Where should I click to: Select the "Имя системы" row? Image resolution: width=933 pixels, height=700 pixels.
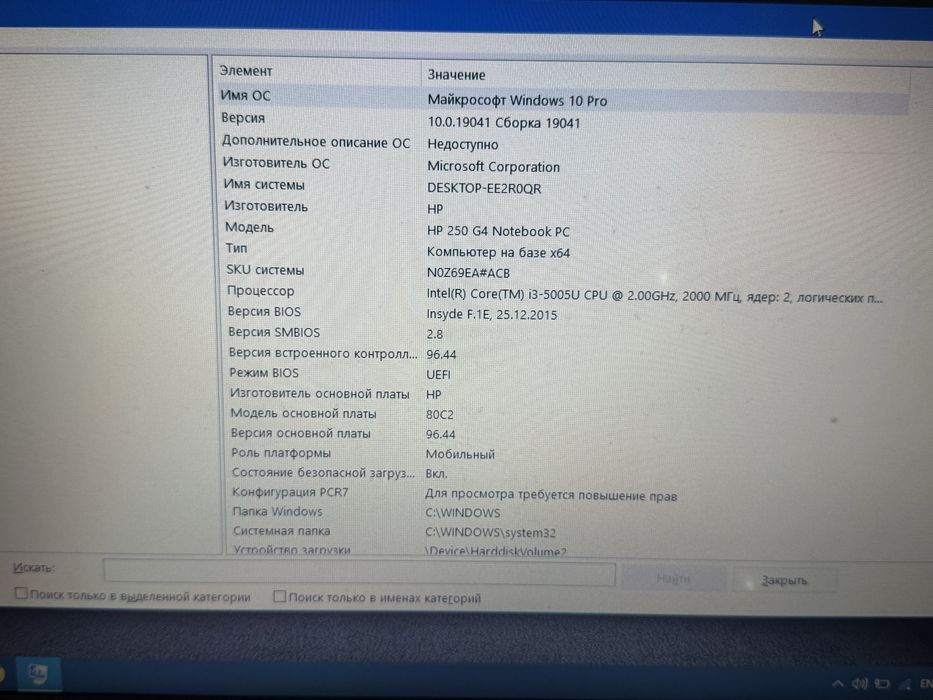[264, 185]
